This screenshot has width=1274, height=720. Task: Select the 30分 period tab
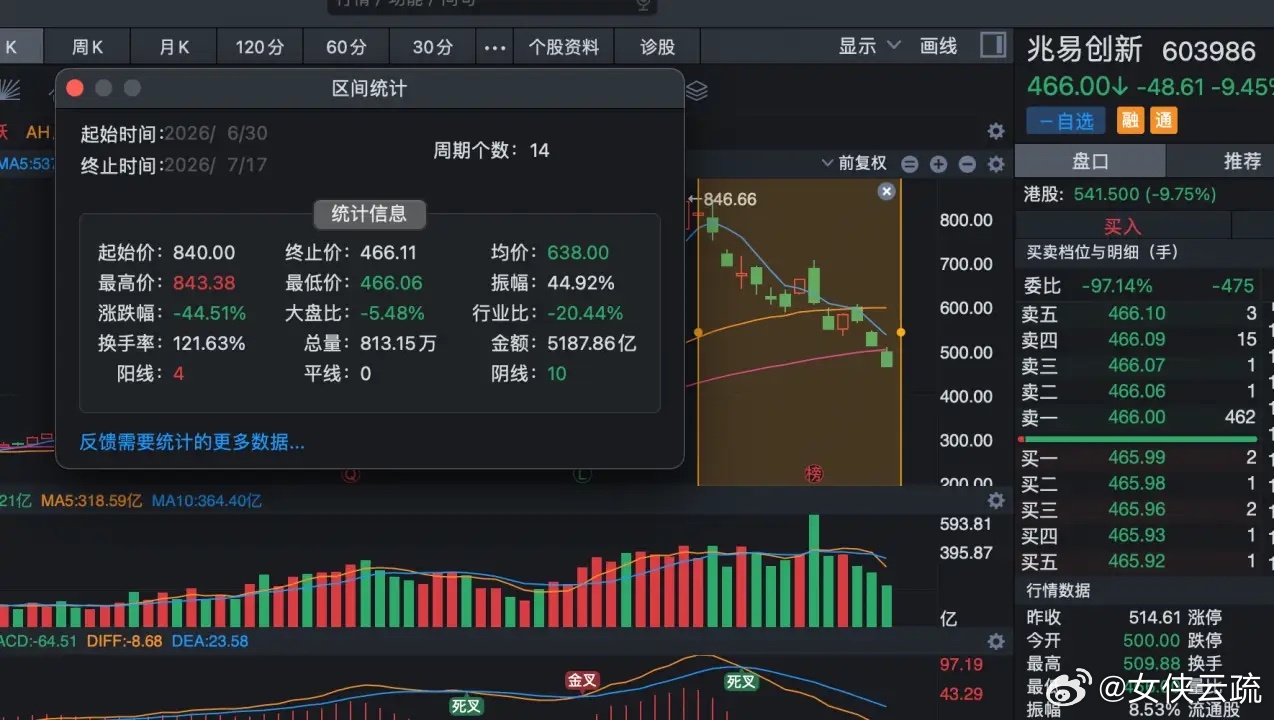click(433, 47)
